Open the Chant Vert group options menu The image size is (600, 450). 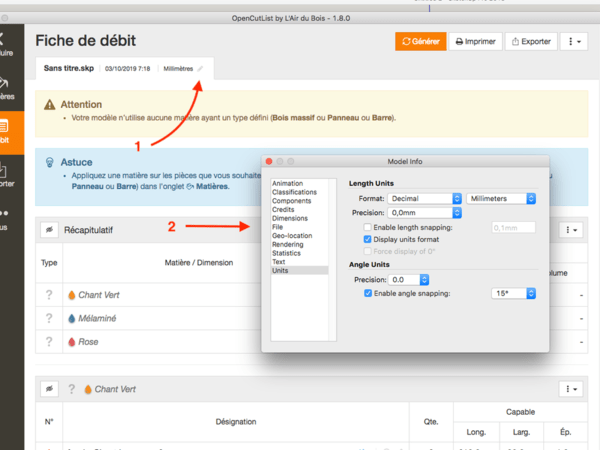(x=571, y=389)
